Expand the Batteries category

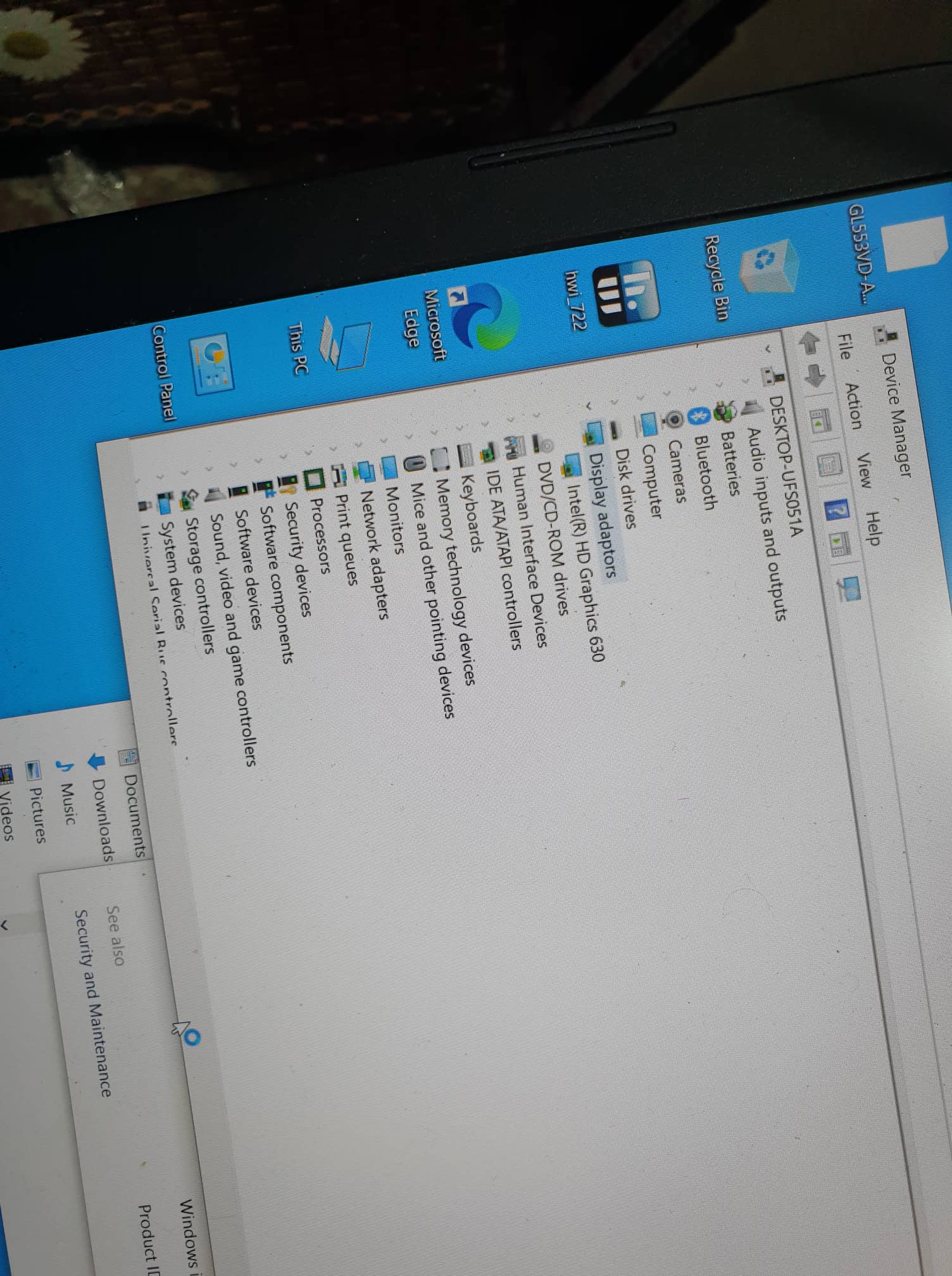(720, 385)
